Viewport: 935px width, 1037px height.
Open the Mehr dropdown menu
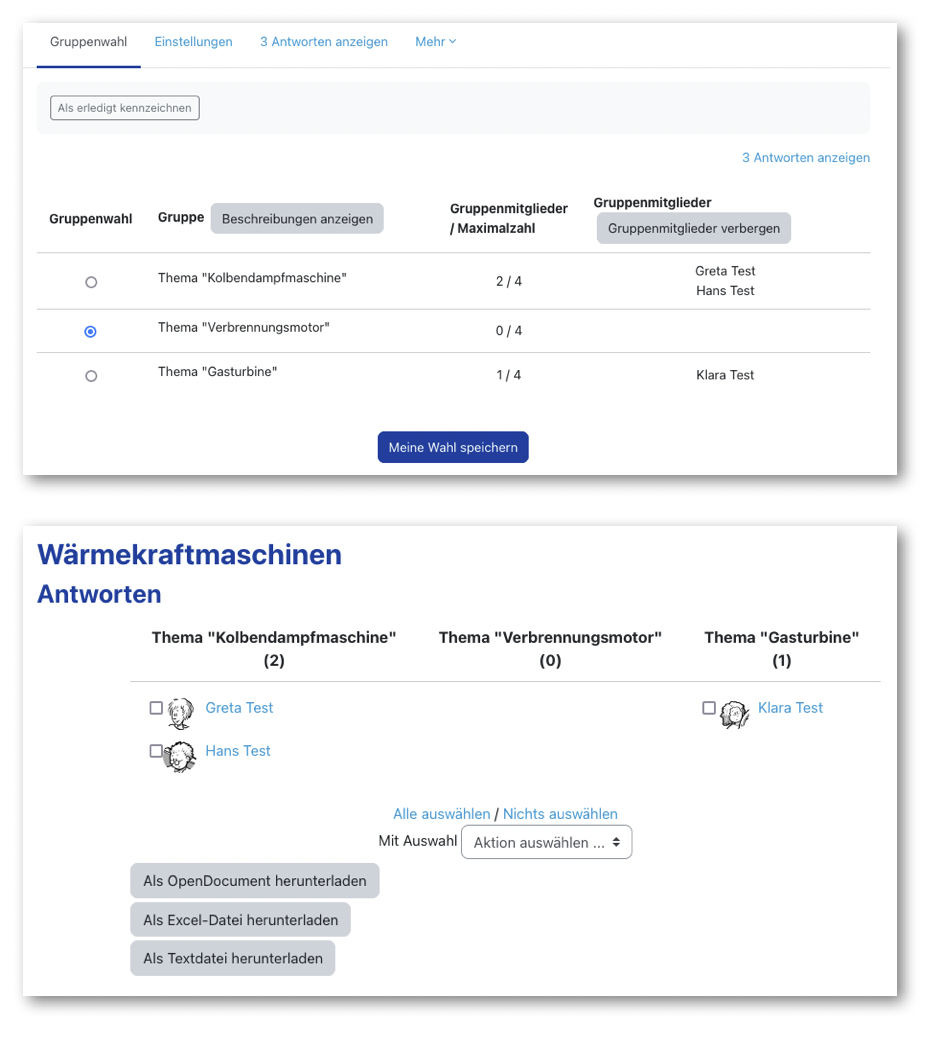click(435, 42)
